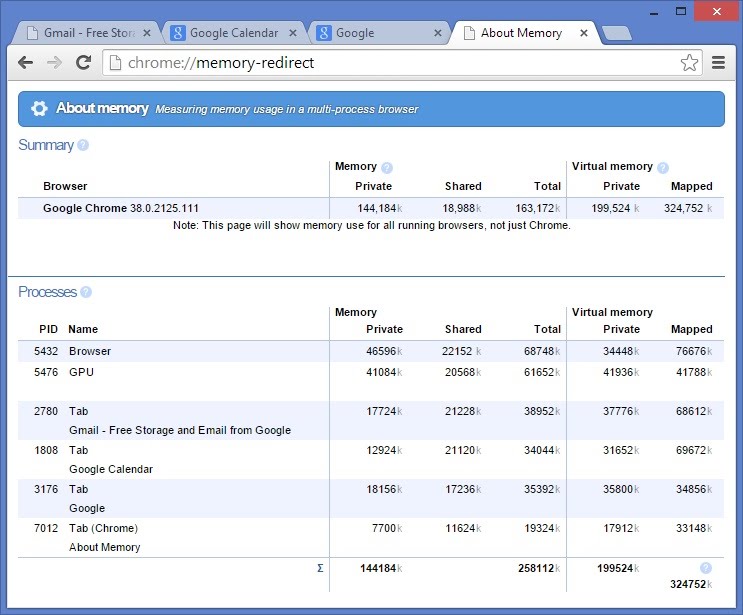Bookmark this page with the star icon
Screen dimensions: 743x615
689,63
